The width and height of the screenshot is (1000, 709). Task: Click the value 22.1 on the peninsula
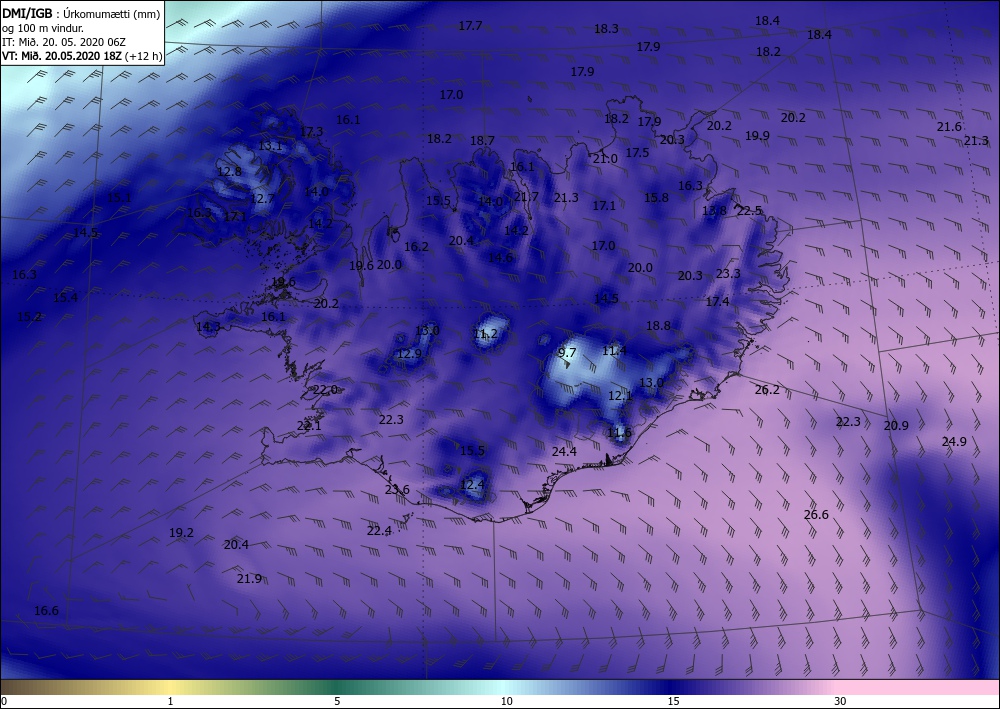tap(309, 425)
